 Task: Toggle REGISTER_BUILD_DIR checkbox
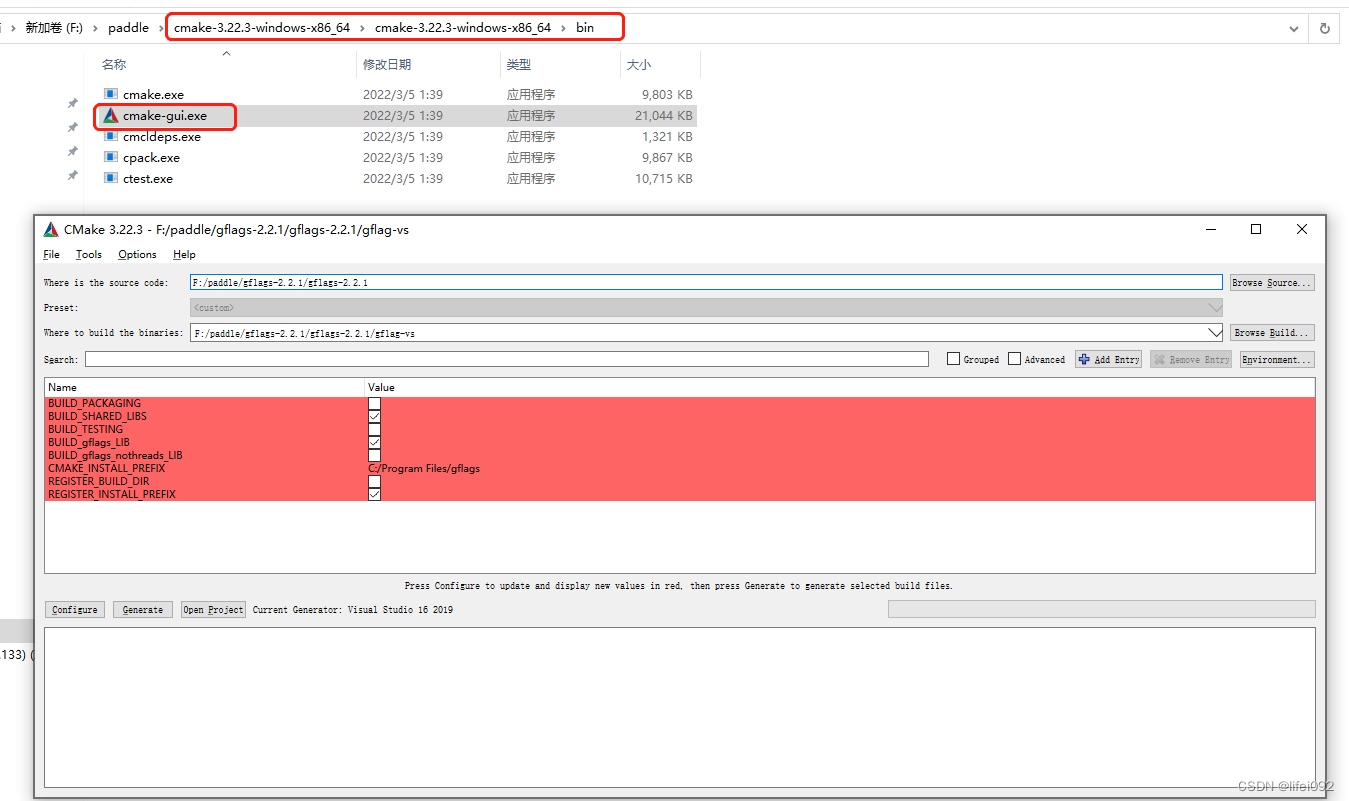click(374, 481)
